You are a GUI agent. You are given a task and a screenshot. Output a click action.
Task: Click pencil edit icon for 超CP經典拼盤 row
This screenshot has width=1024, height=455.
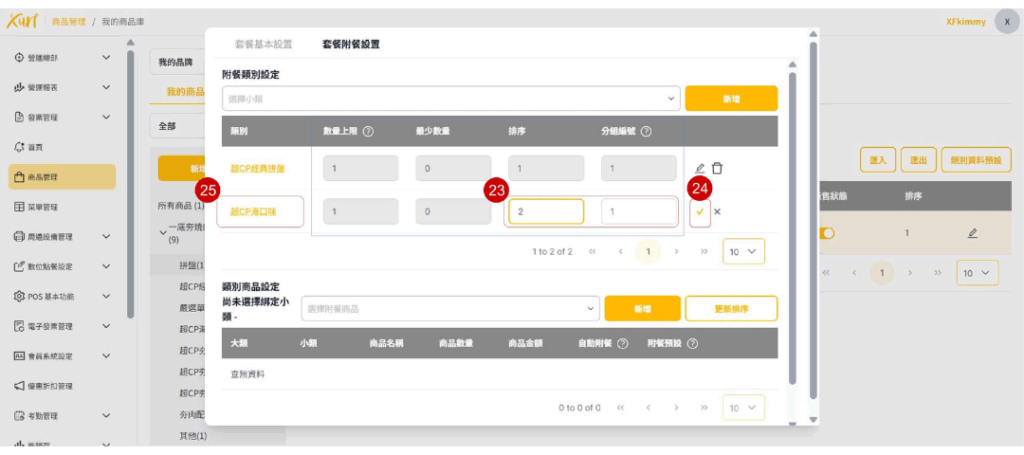click(x=700, y=168)
